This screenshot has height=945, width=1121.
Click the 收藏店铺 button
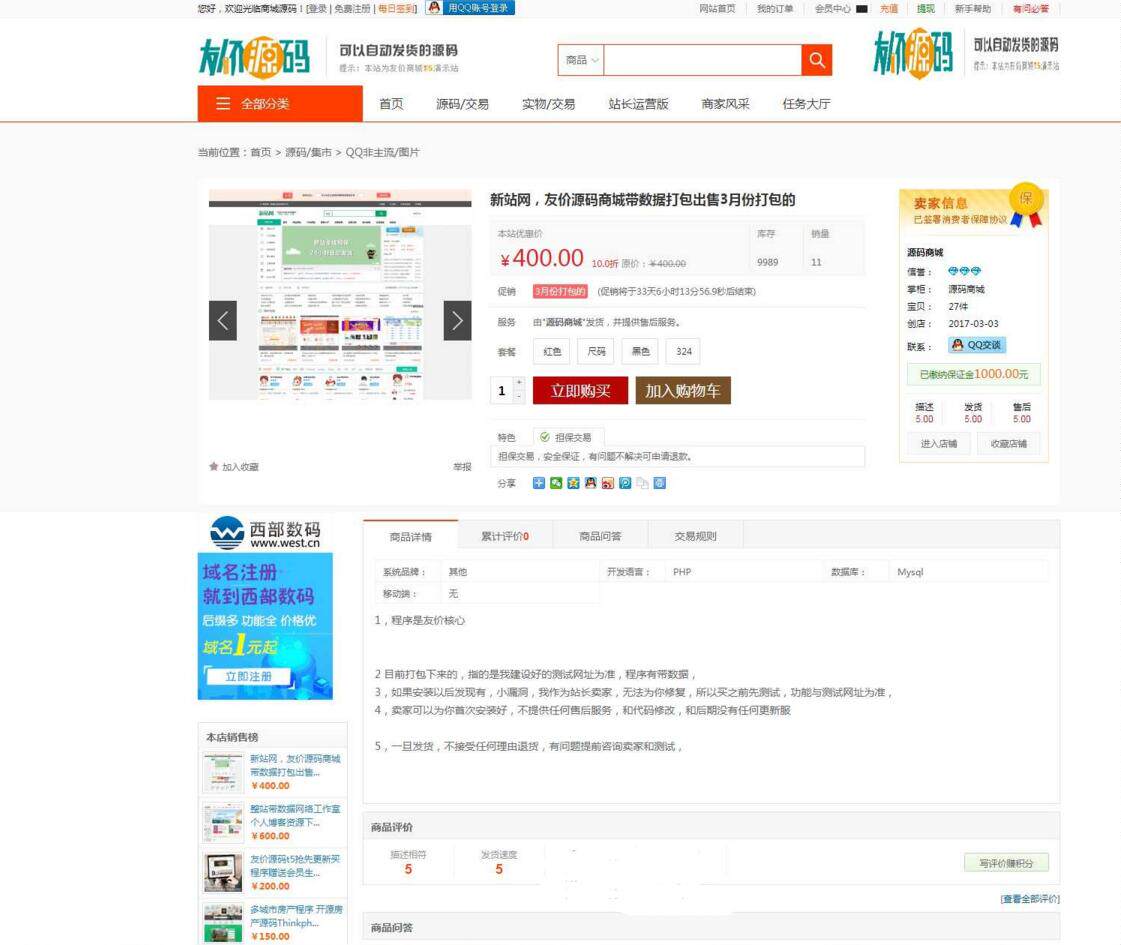click(1009, 443)
